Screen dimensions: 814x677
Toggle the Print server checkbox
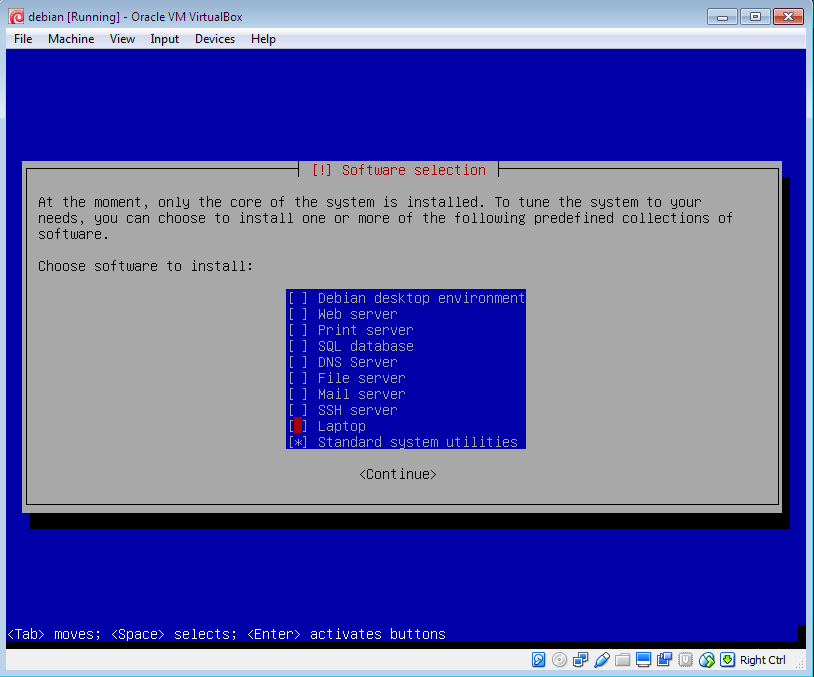[298, 331]
